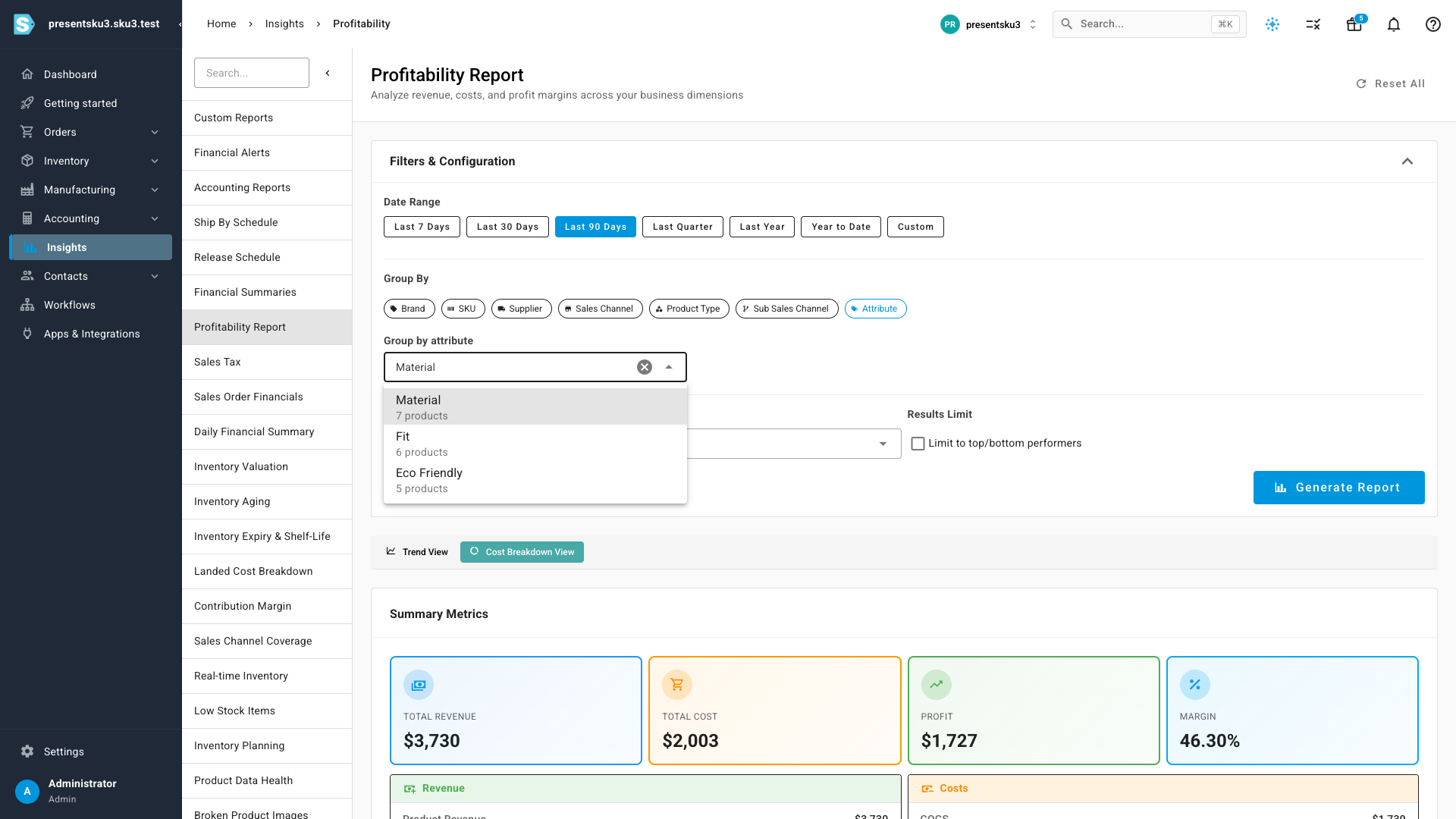The height and width of the screenshot is (819, 1456).
Task: Open the AI assistant sparkle icon
Action: pos(1272,24)
